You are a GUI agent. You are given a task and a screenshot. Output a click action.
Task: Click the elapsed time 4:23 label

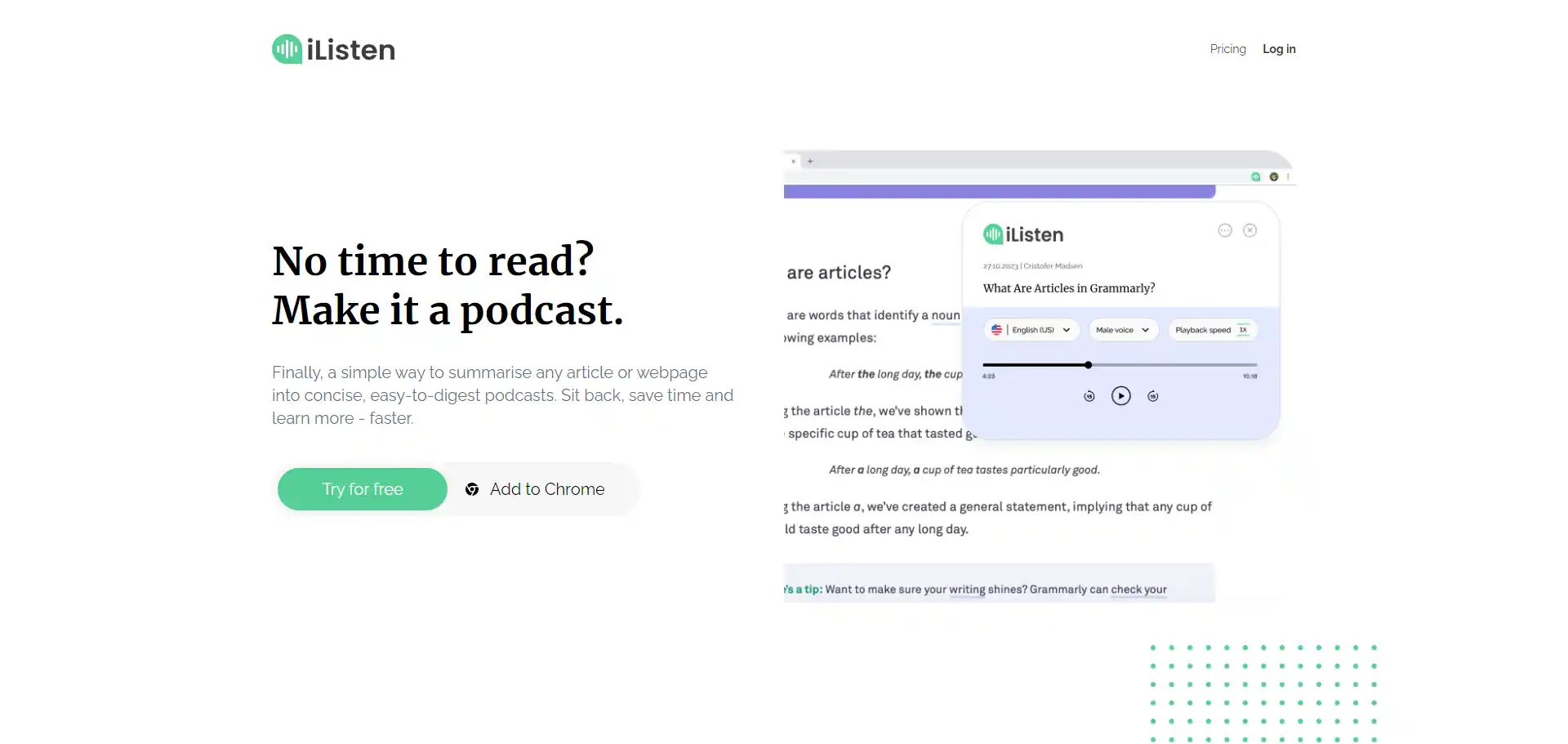[989, 376]
